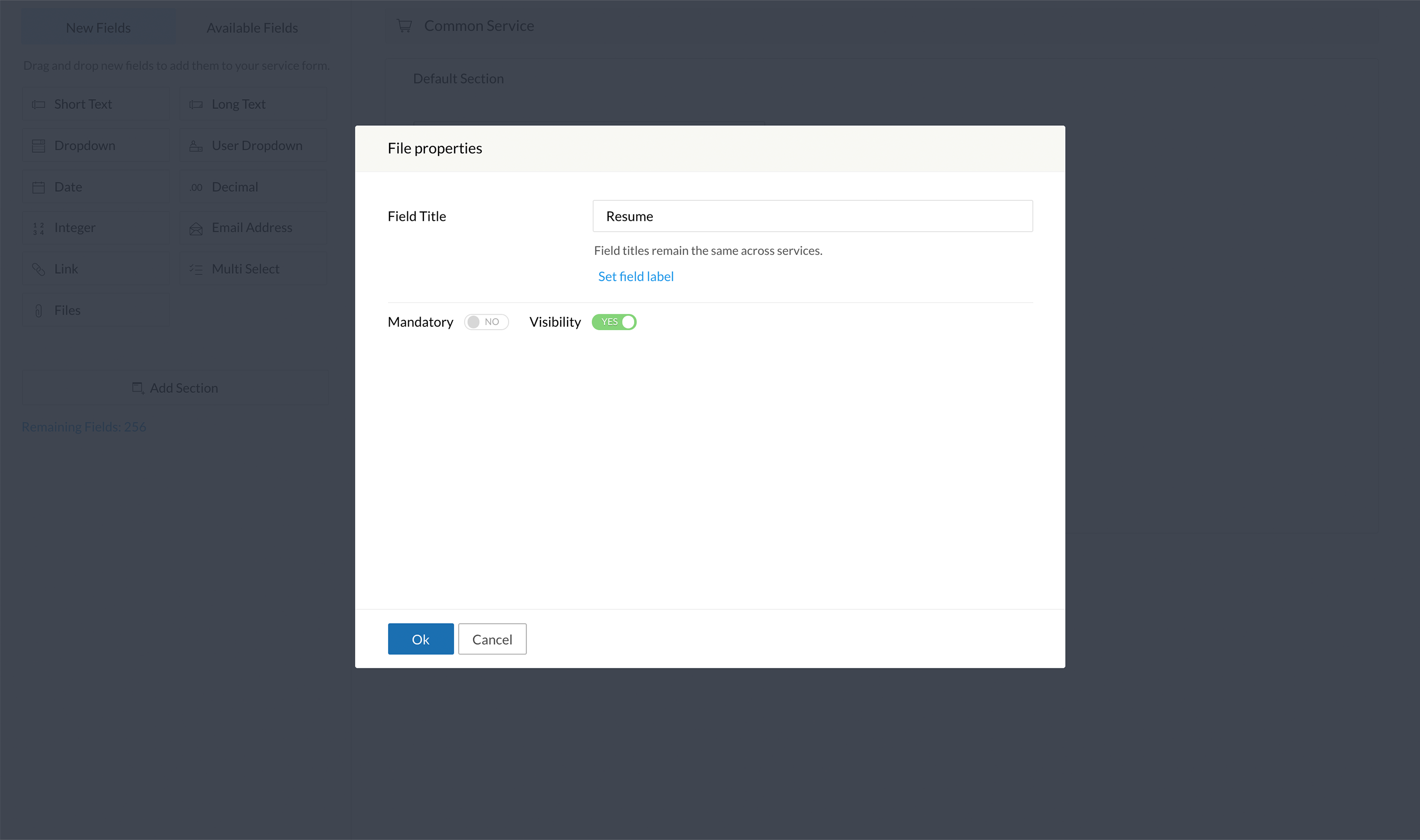Click the Field Title input box
1420x840 pixels.
[812, 216]
